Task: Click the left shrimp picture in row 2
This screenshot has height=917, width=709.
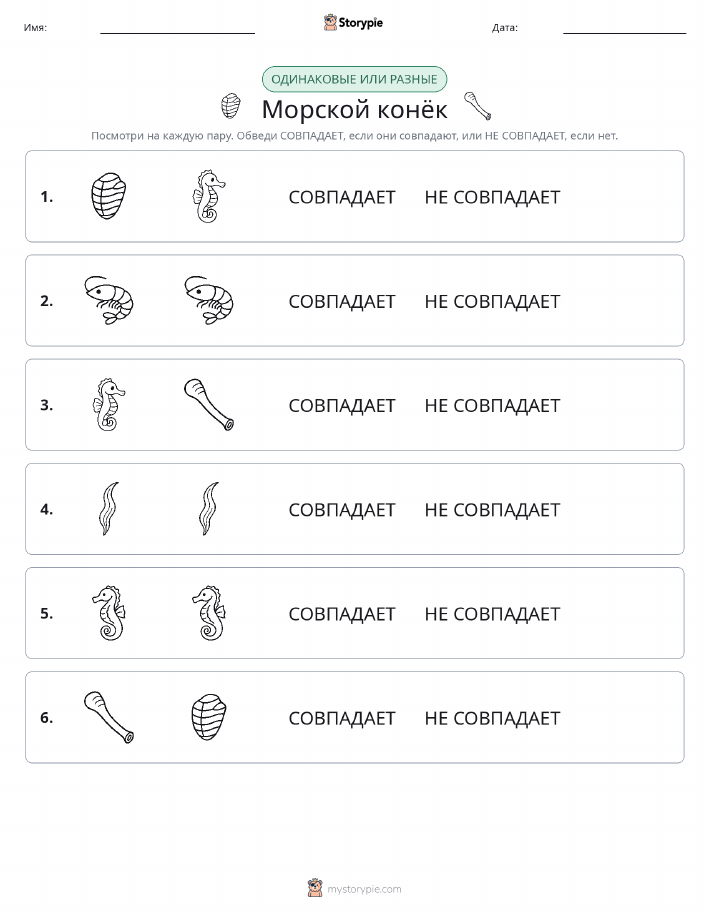Action: 109,300
